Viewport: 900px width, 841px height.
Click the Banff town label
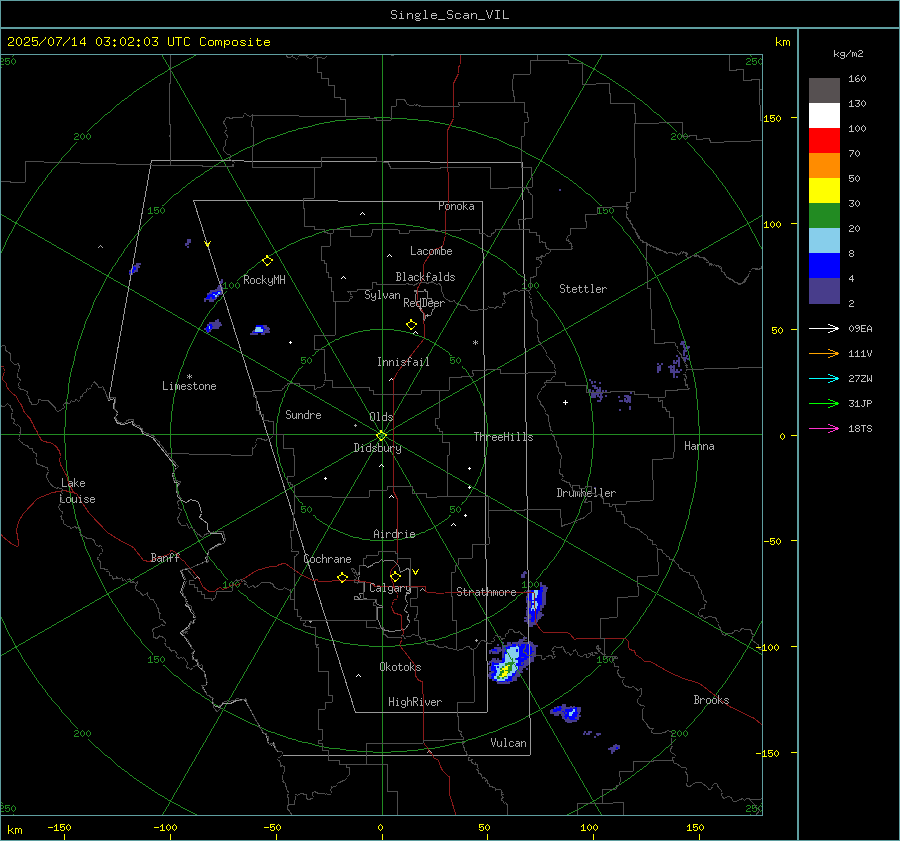[x=165, y=557]
